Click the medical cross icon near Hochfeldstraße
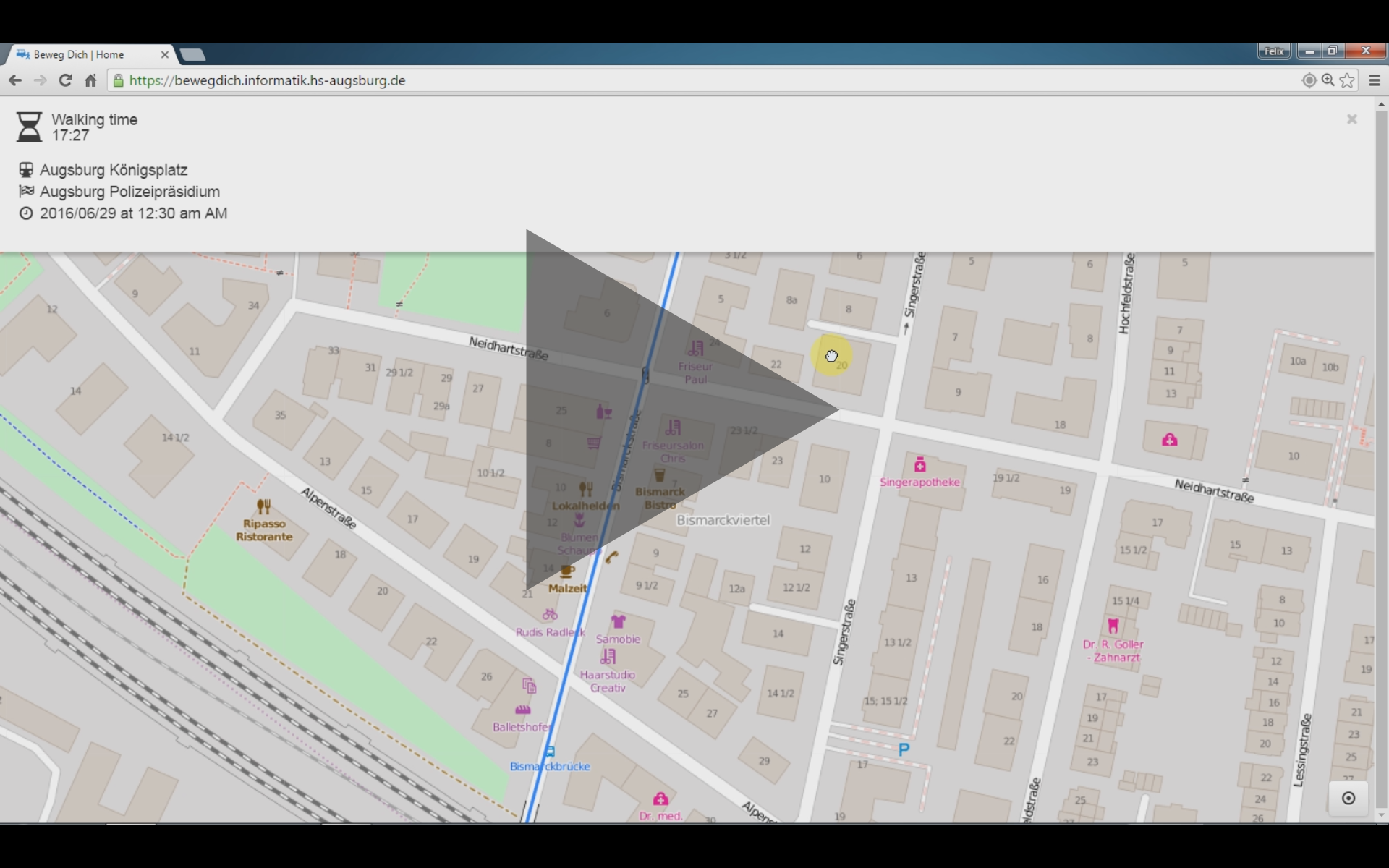This screenshot has width=1389, height=868. pos(1169,440)
